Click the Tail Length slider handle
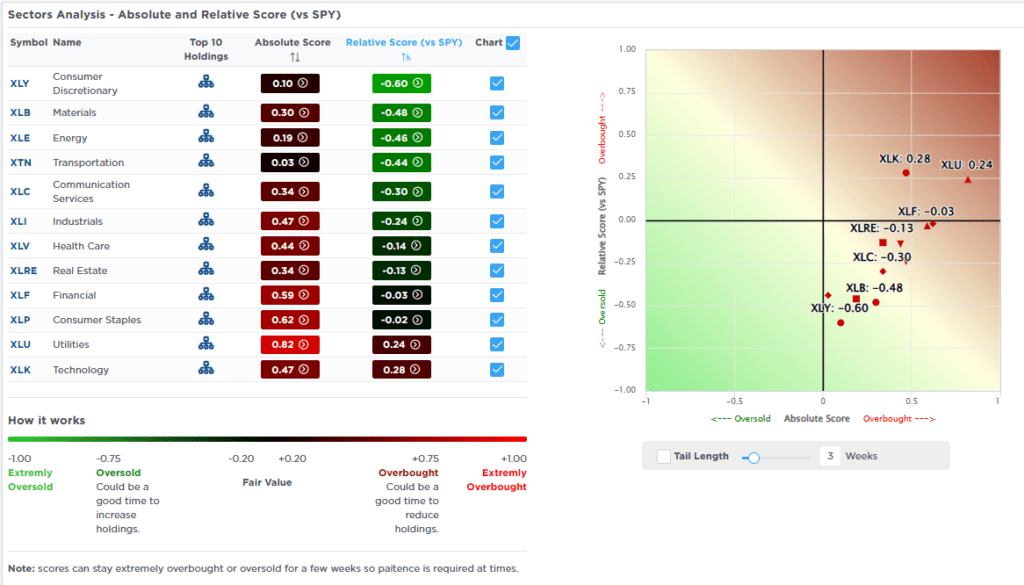The image size is (1024, 585). pyautogui.click(x=754, y=458)
